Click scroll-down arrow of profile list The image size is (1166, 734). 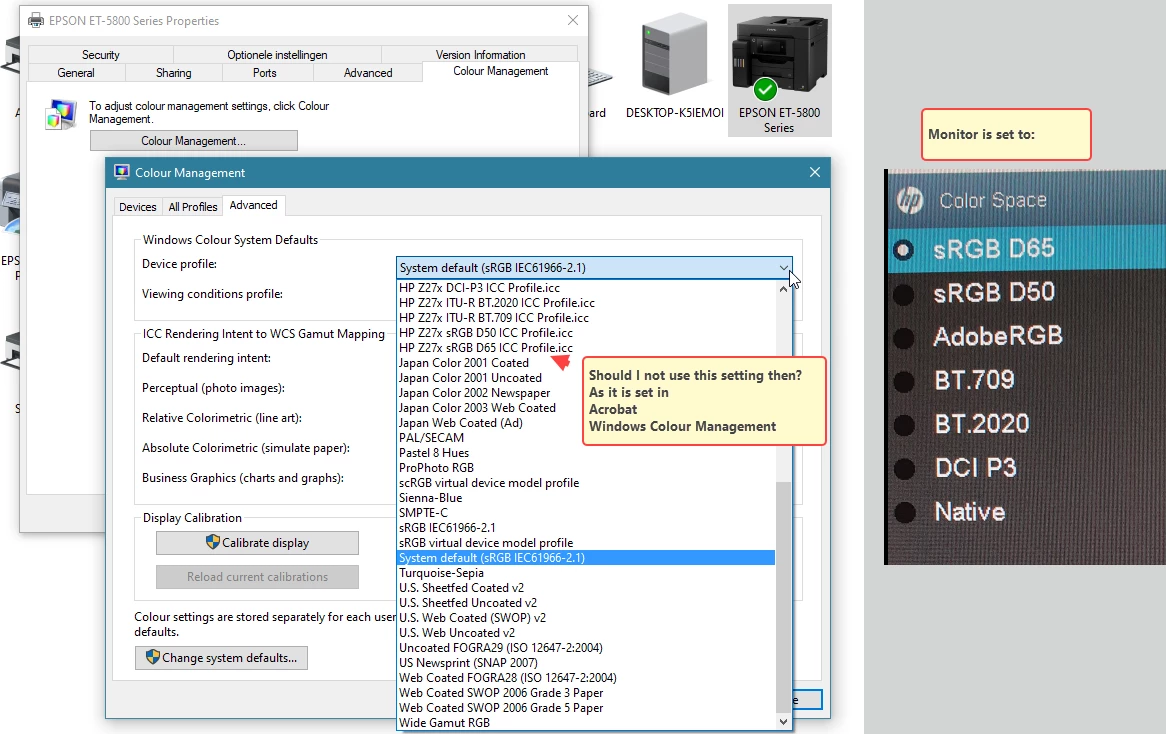pos(783,721)
